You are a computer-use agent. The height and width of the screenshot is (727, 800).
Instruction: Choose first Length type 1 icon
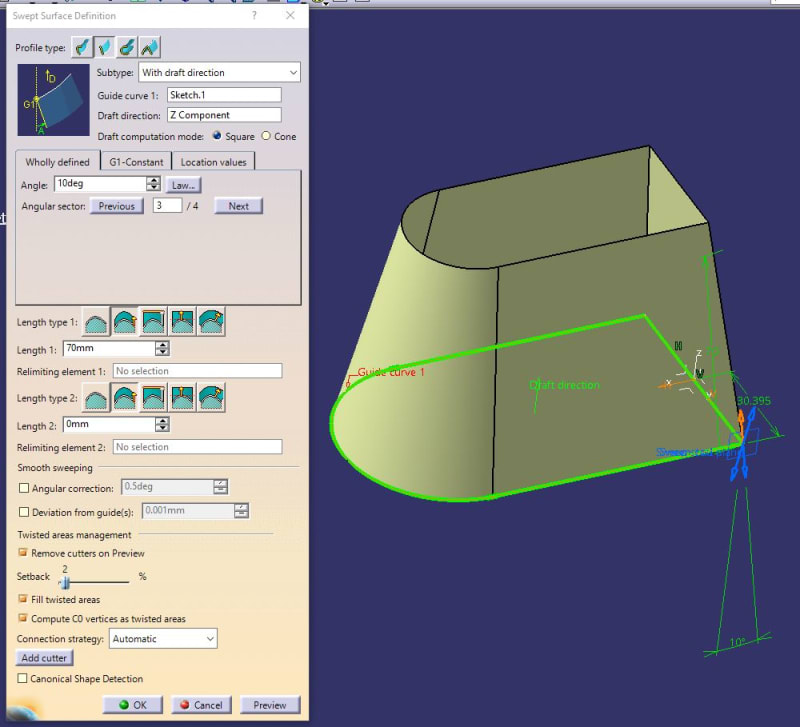(x=96, y=321)
